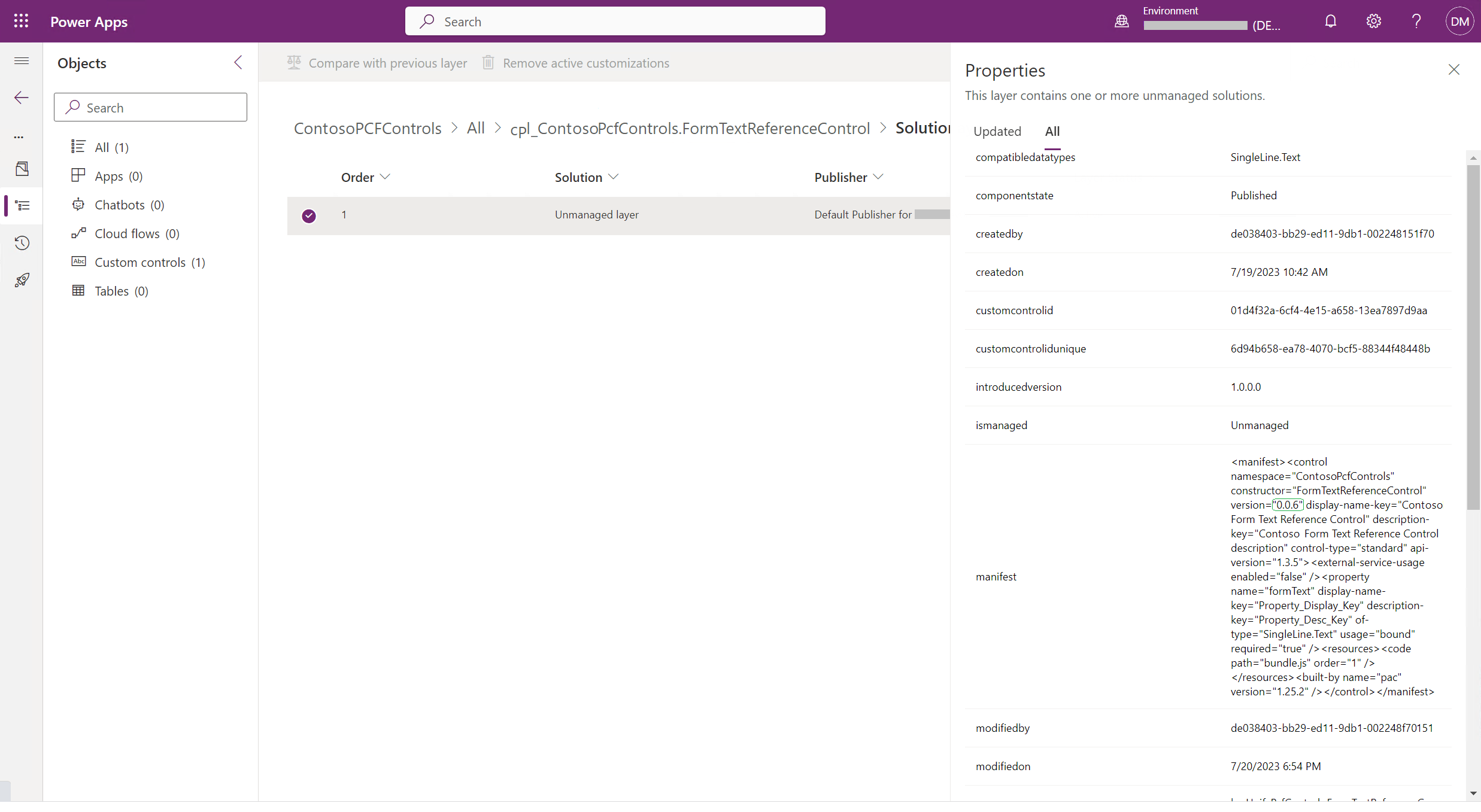Click the Properties panel scrollbar
The width and height of the screenshot is (1481, 812).
[1473, 335]
